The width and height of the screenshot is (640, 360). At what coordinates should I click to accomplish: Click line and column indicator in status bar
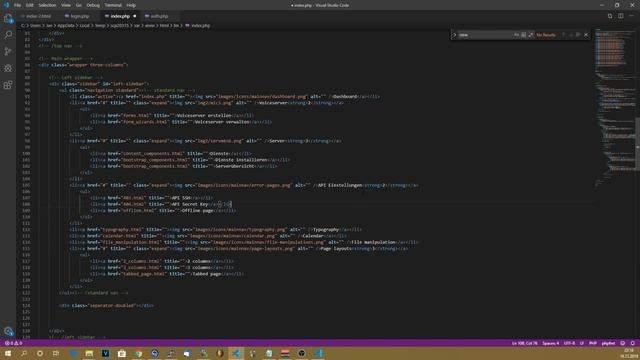(524, 343)
